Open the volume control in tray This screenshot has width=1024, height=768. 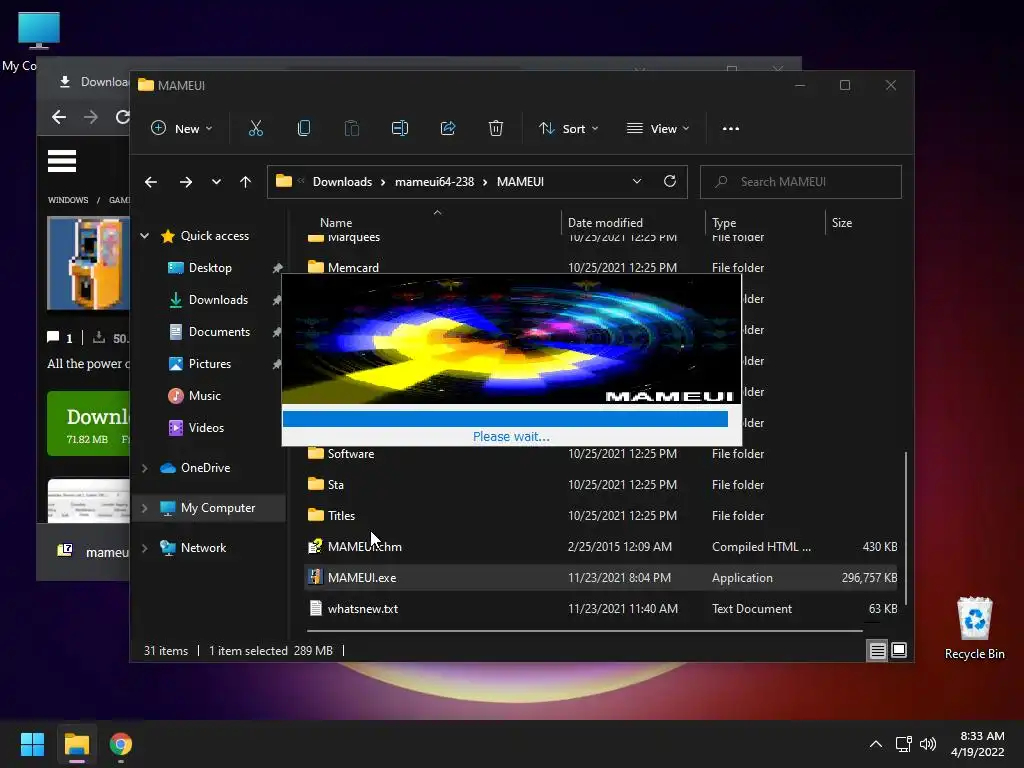click(x=927, y=744)
